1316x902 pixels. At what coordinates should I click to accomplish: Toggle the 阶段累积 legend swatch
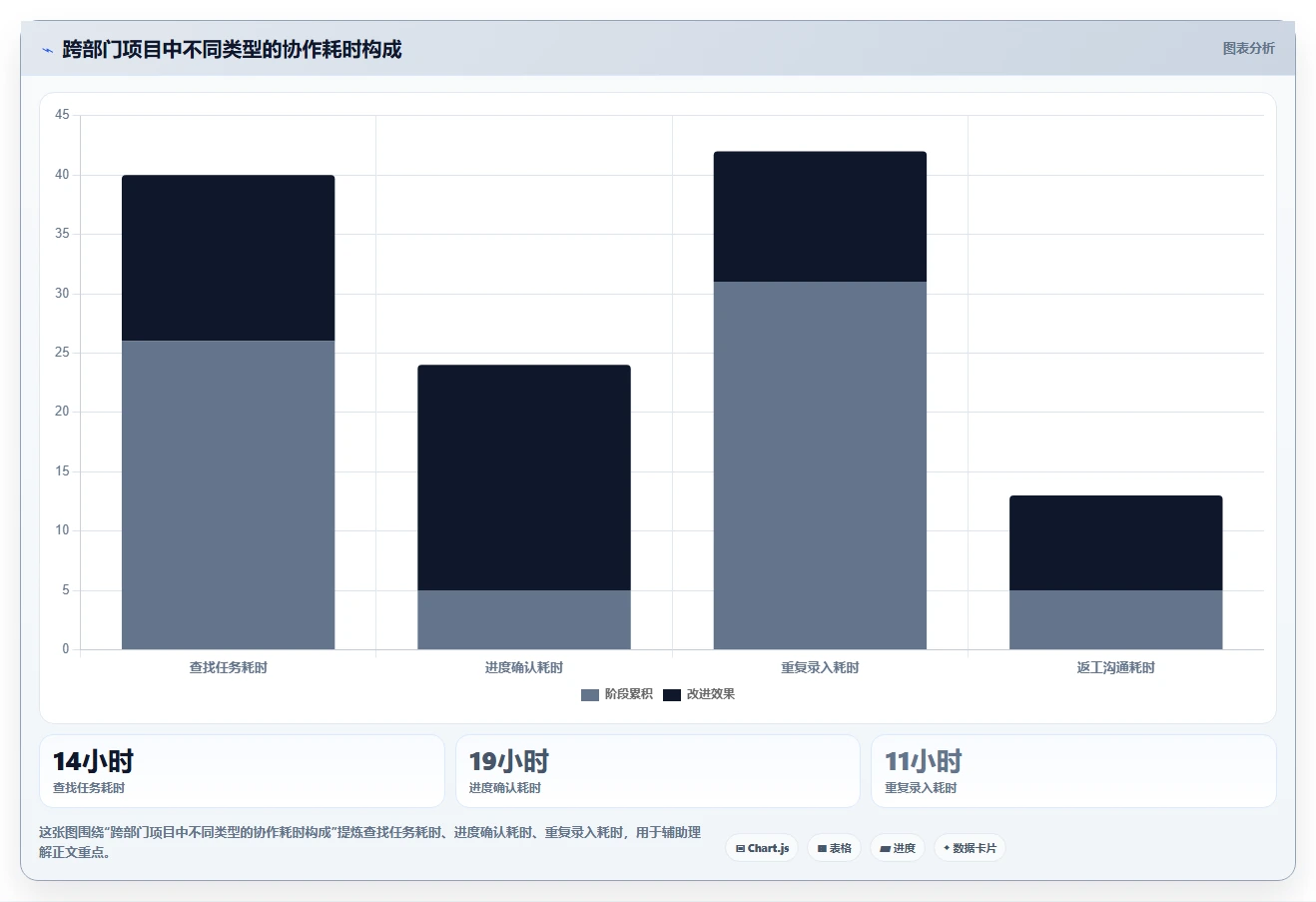pos(589,695)
